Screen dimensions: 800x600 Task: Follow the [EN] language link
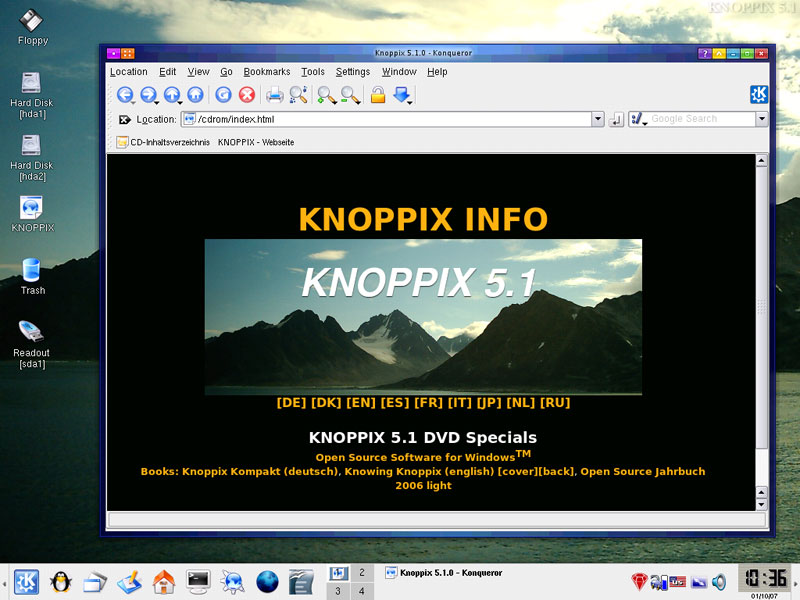click(361, 404)
